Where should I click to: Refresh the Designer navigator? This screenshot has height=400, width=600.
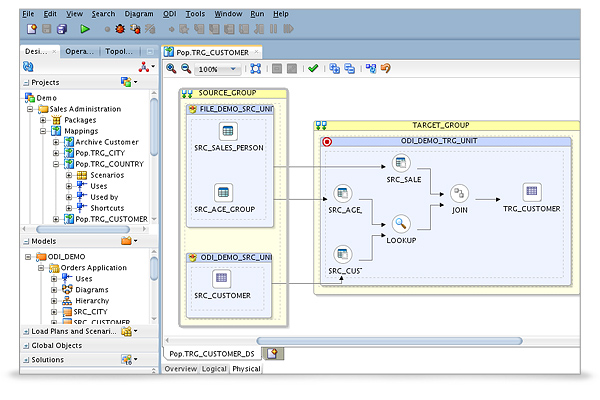click(28, 67)
